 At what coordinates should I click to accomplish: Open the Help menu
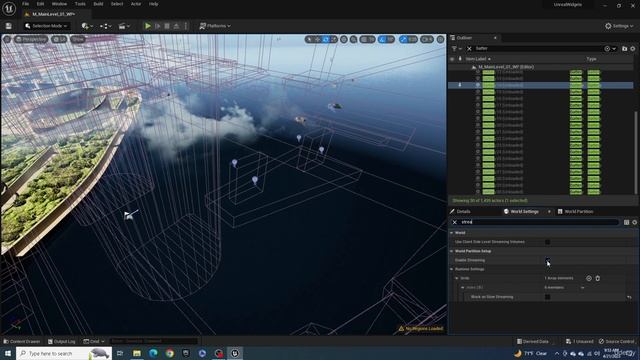(153, 4)
